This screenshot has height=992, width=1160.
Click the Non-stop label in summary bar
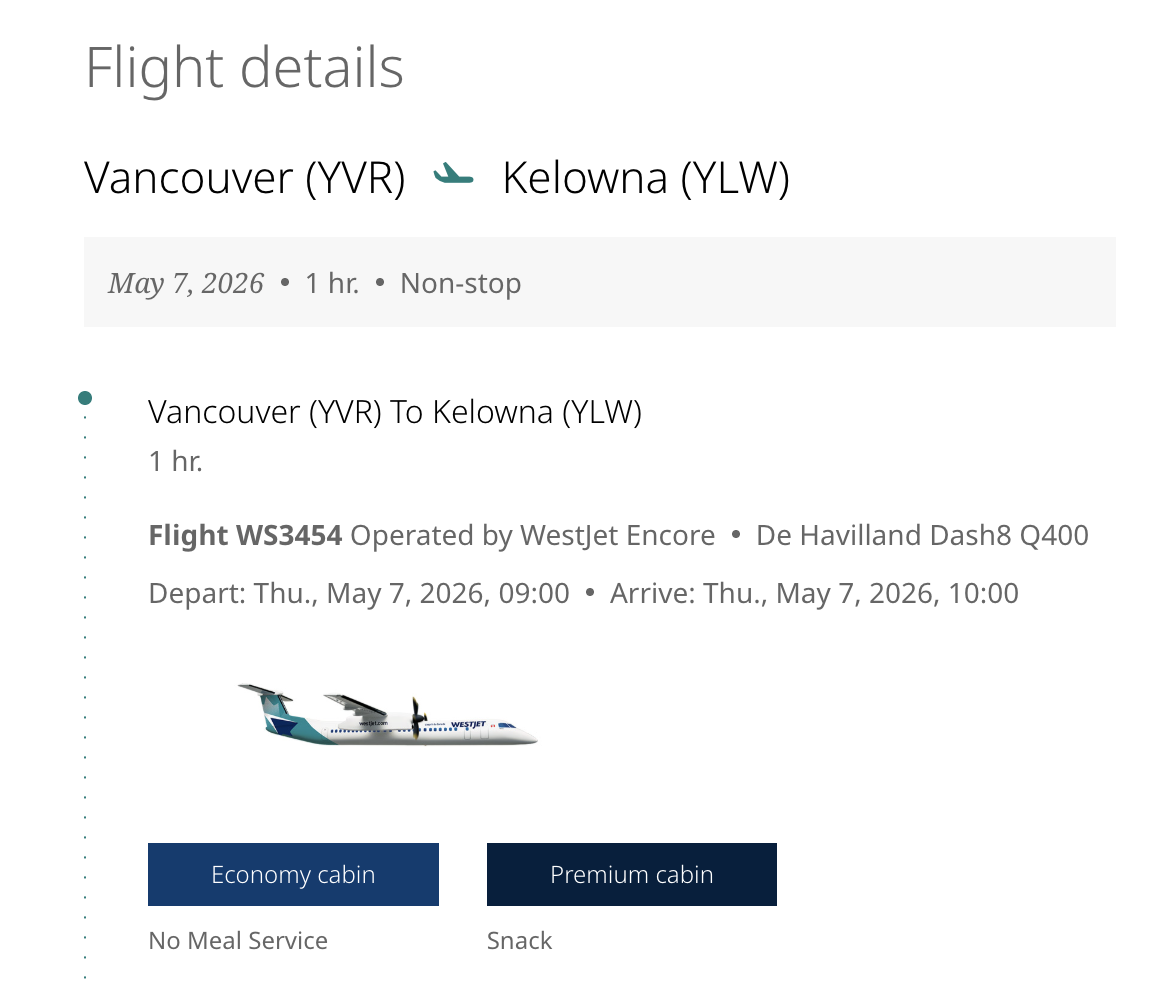point(460,284)
